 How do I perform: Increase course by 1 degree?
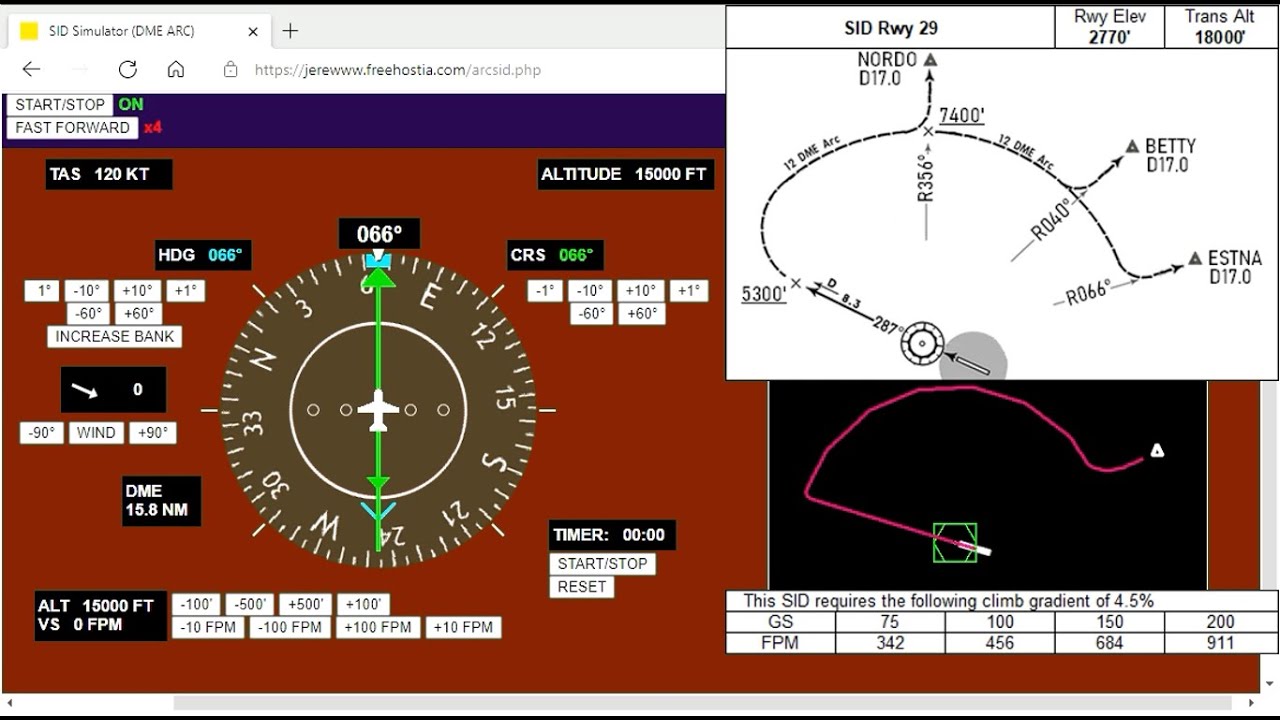689,291
